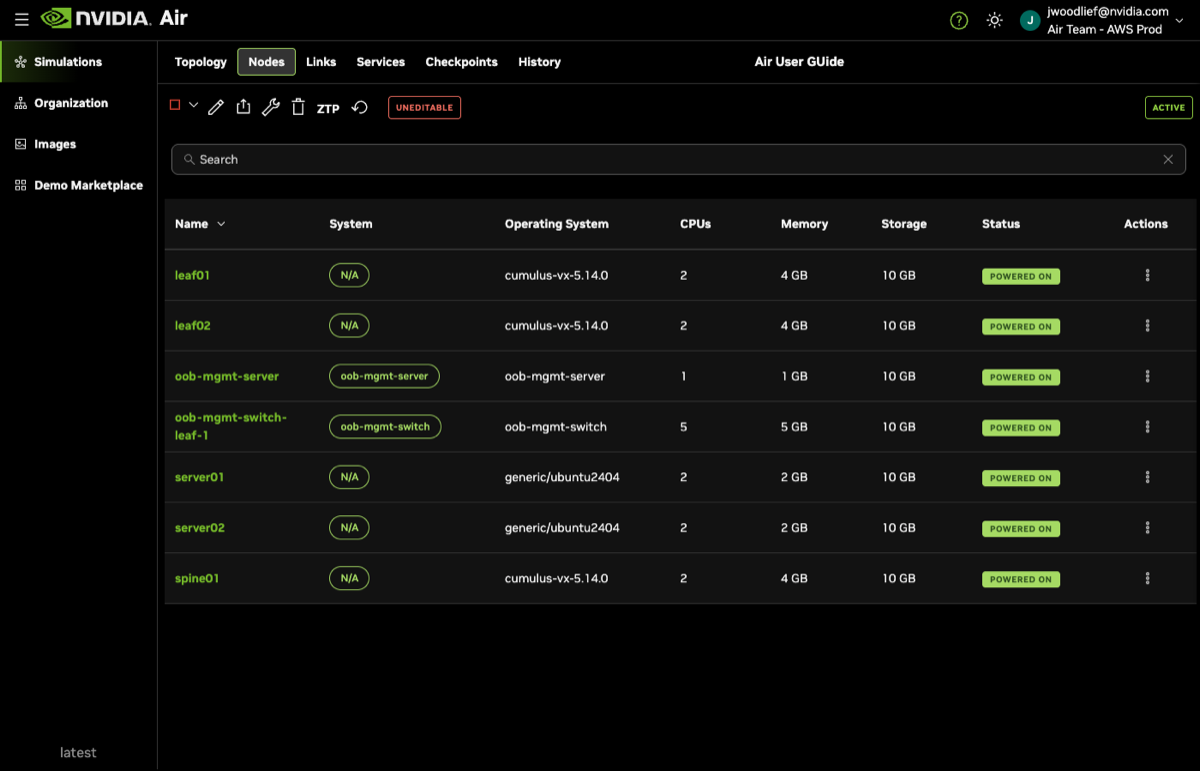The image size is (1200, 771).
Task: Expand the dropdown arrow beside stop button
Action: [193, 105]
